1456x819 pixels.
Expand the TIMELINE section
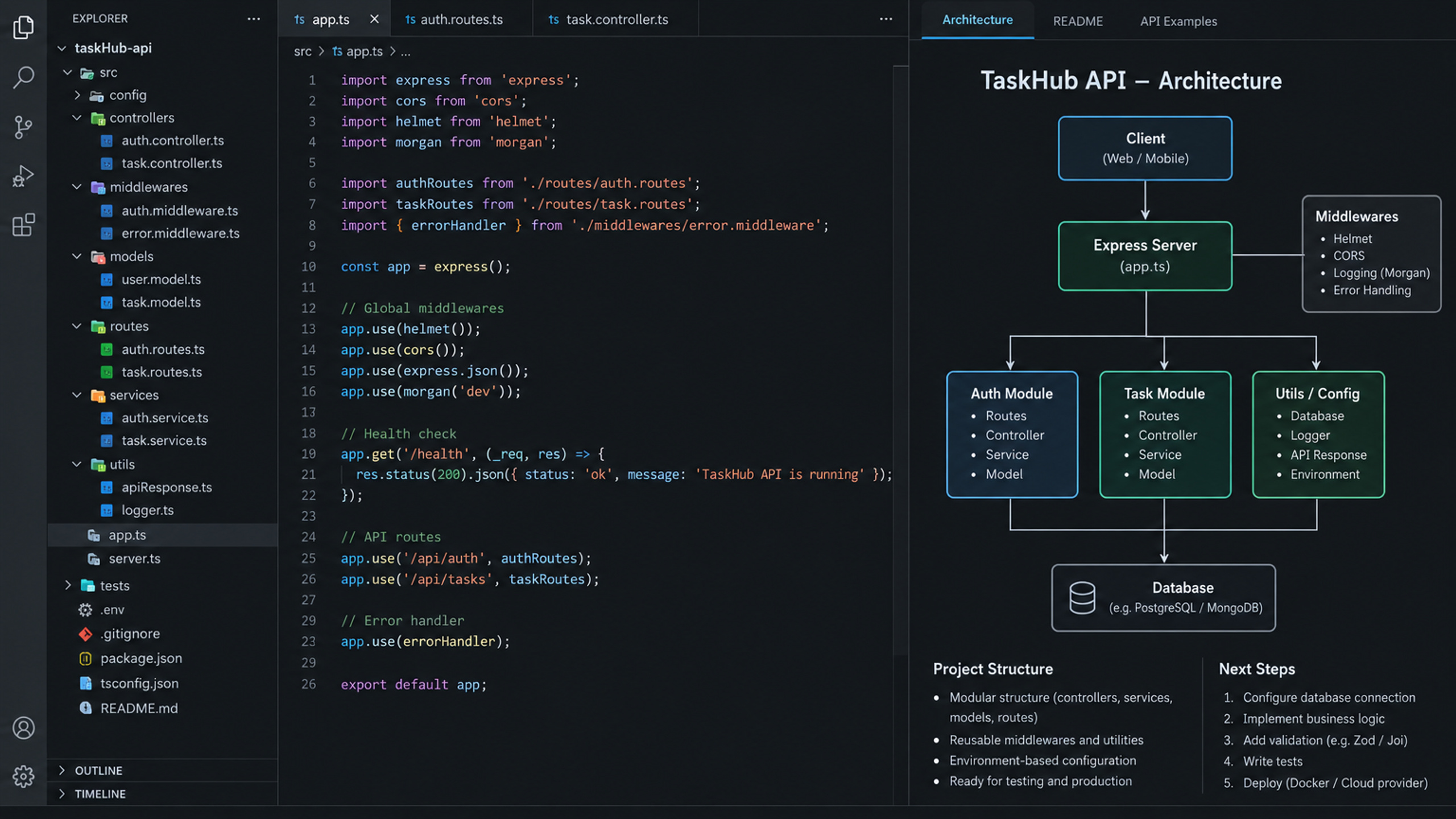(x=61, y=793)
